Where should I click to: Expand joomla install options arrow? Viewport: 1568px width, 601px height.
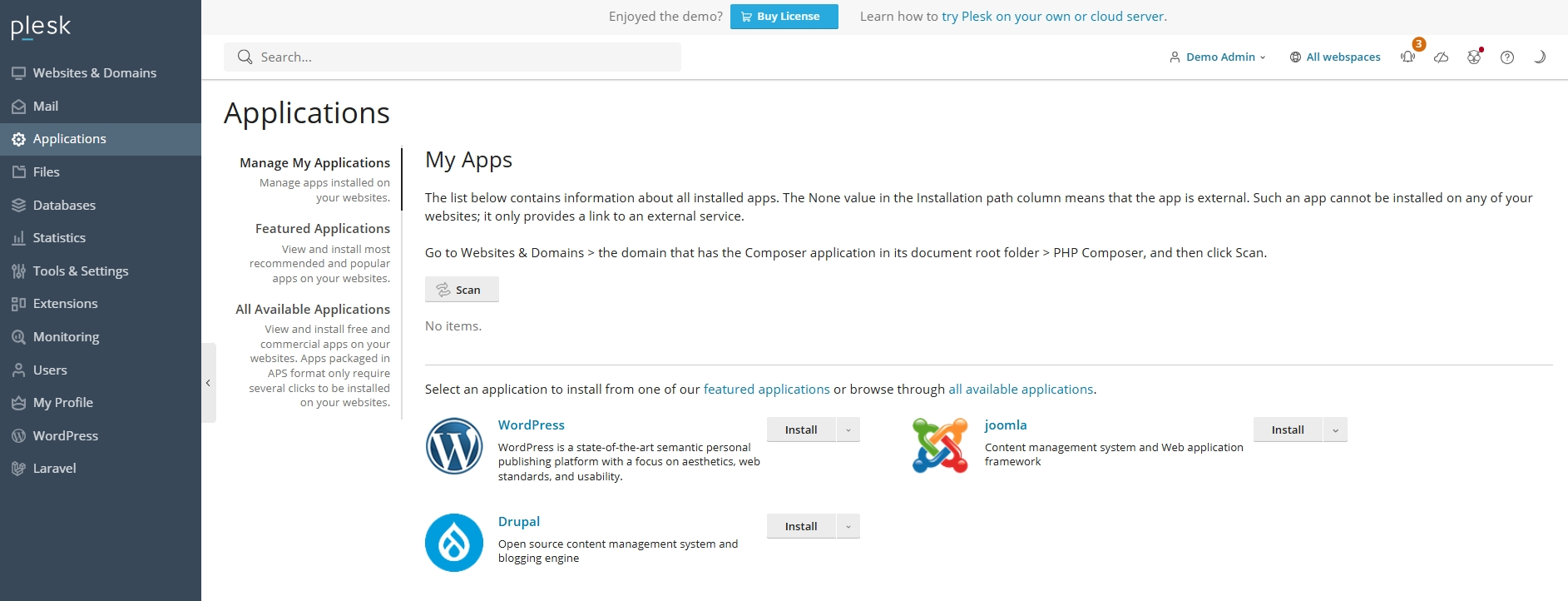pos(1335,430)
